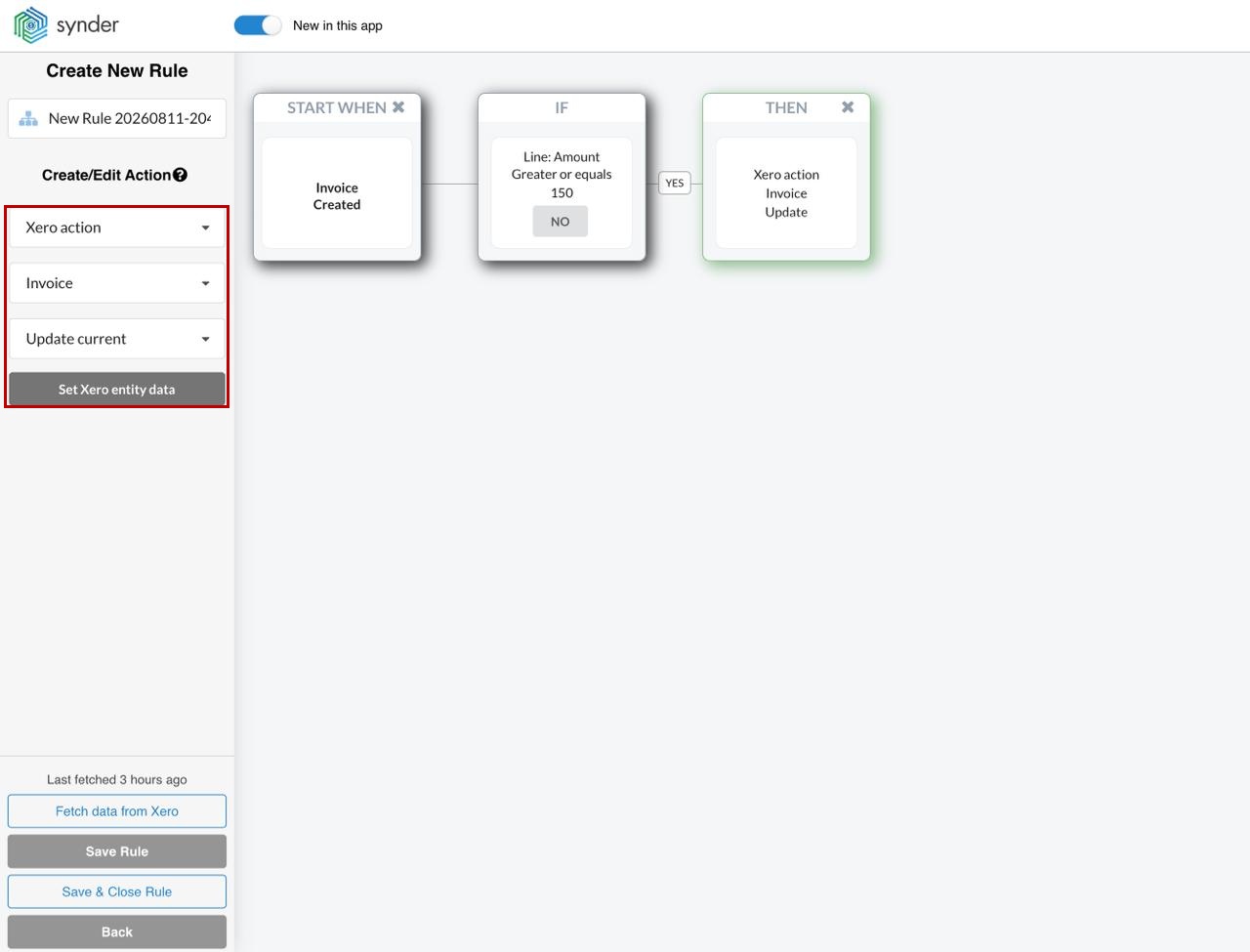
Task: Click the rule hierarchy icon beside rule name
Action: coord(28,119)
